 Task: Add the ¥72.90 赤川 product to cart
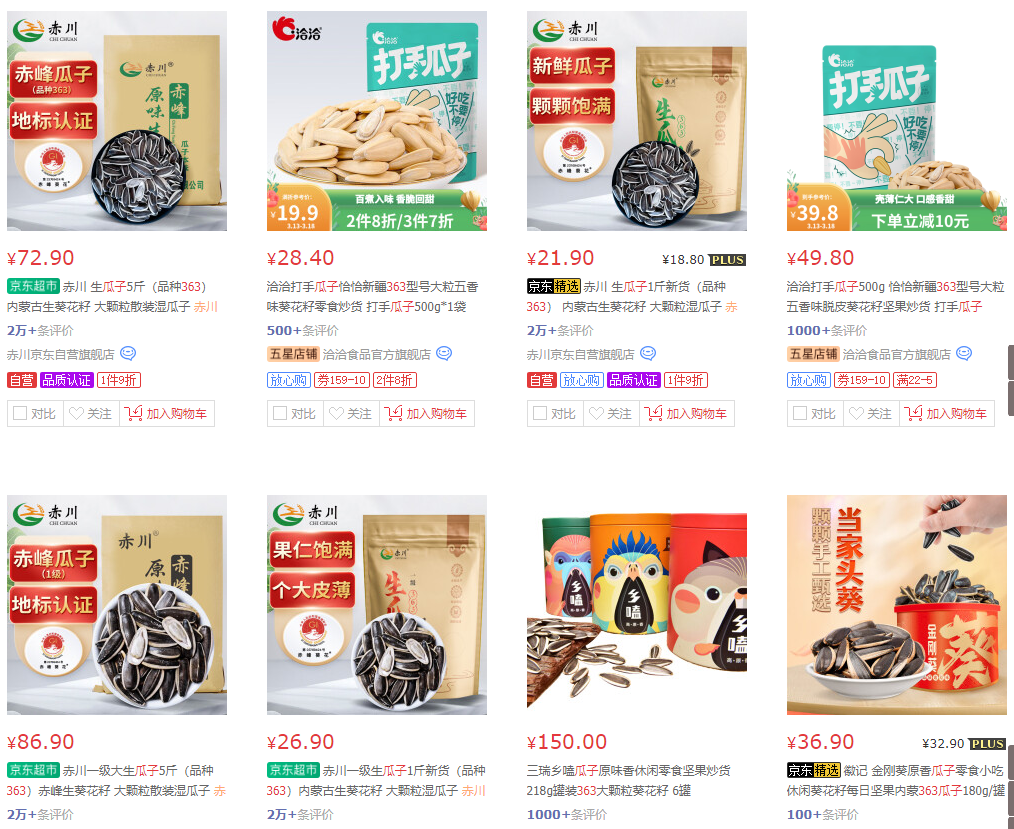167,413
